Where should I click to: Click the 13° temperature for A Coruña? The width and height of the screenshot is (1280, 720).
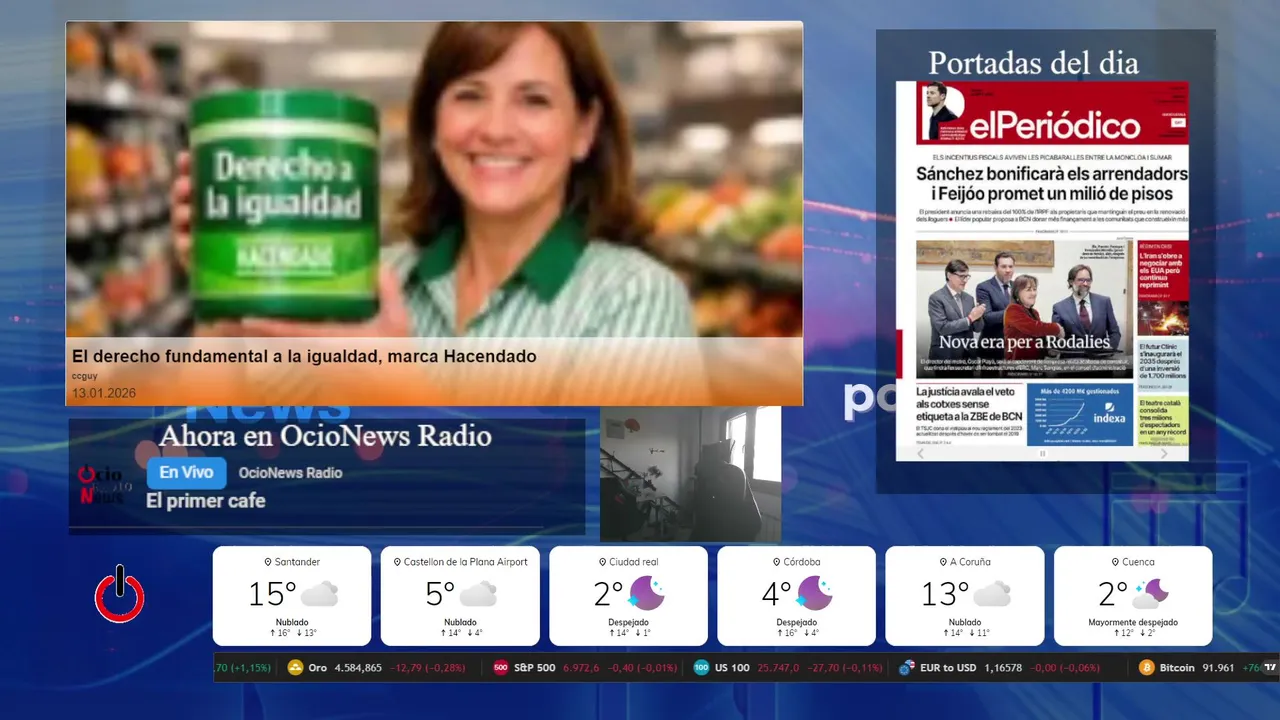944,594
